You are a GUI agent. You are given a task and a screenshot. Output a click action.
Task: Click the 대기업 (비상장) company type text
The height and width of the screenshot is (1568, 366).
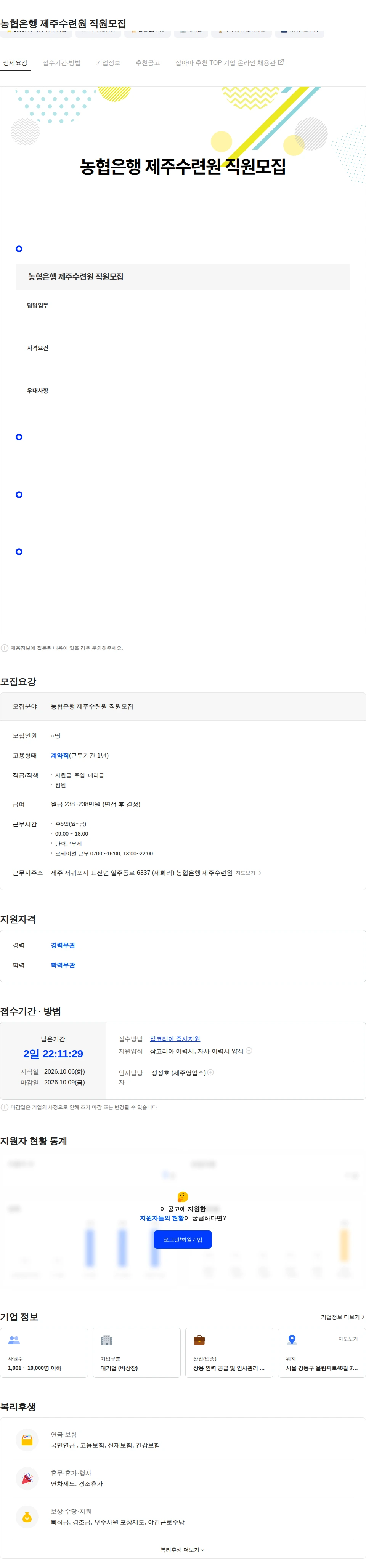click(x=119, y=1368)
